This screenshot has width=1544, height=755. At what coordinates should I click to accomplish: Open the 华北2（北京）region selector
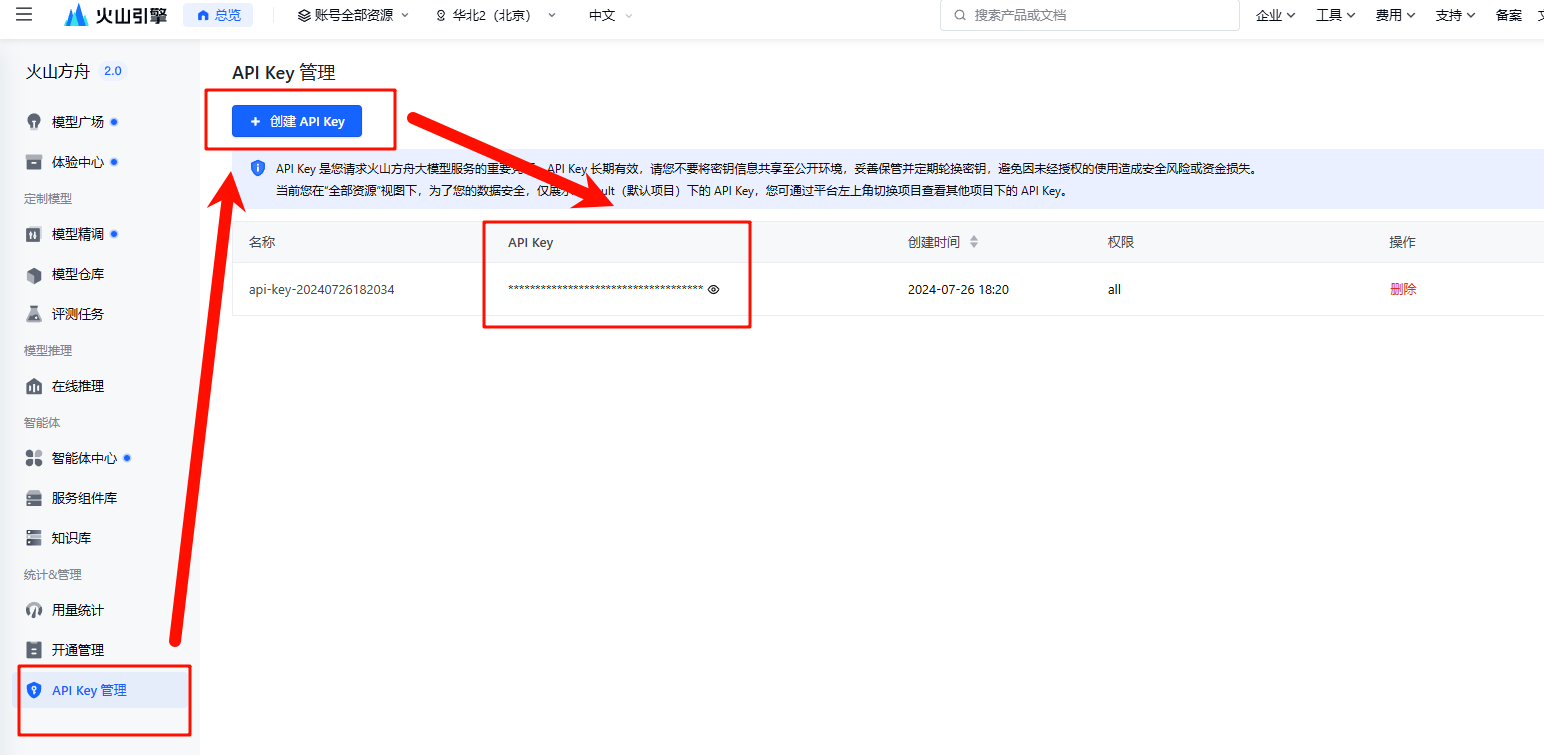click(x=494, y=15)
